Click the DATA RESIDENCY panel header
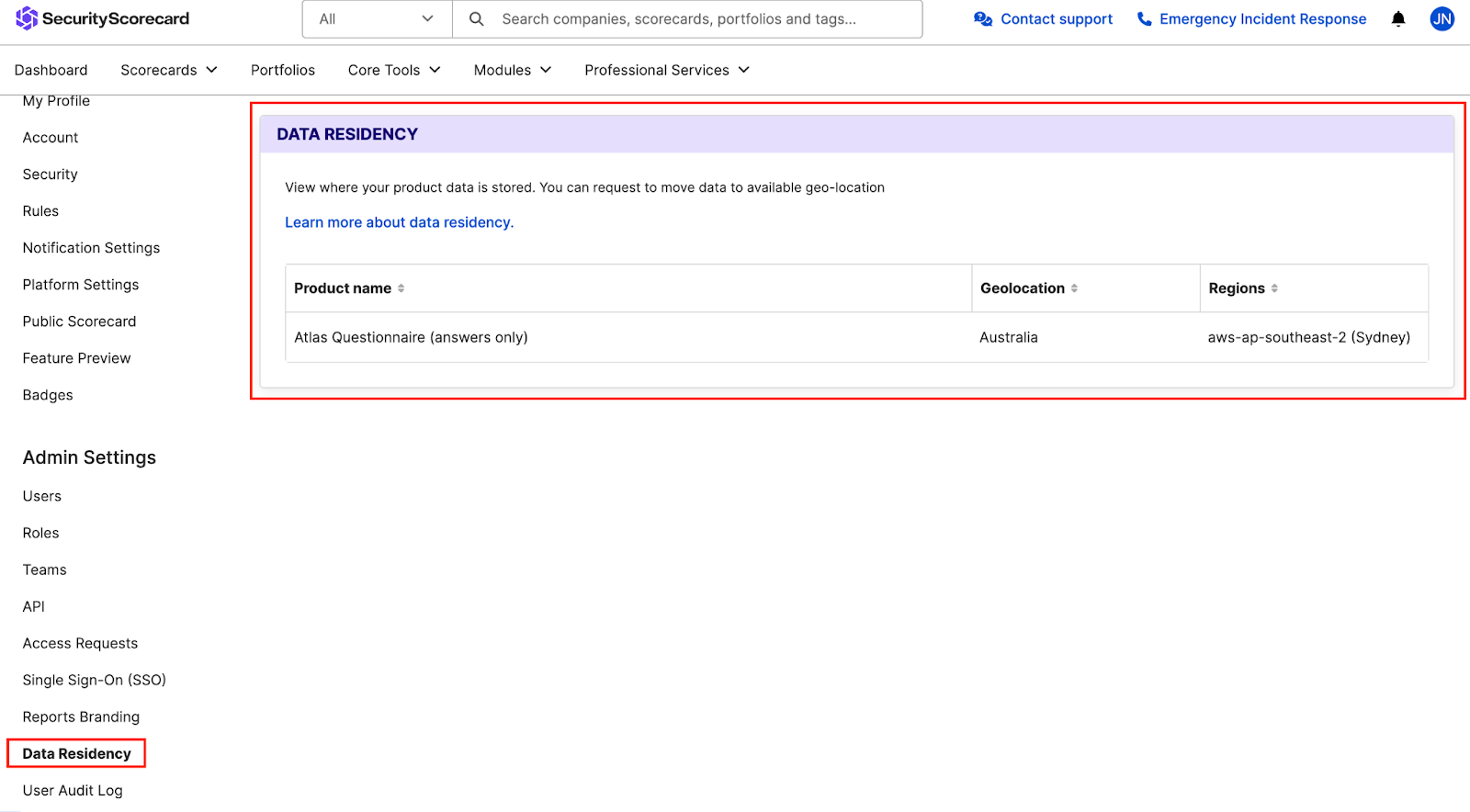The width and height of the screenshot is (1470, 812). (x=856, y=134)
